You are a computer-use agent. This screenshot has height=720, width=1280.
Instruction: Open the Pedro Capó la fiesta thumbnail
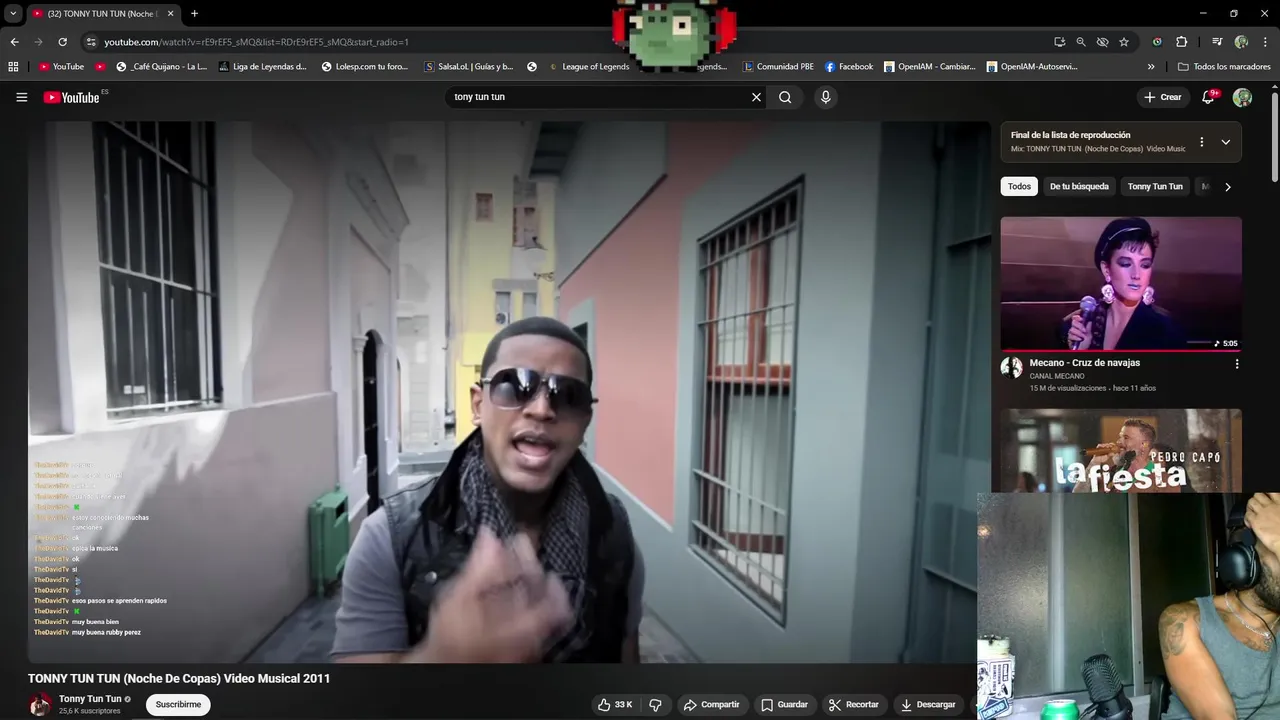1121,450
